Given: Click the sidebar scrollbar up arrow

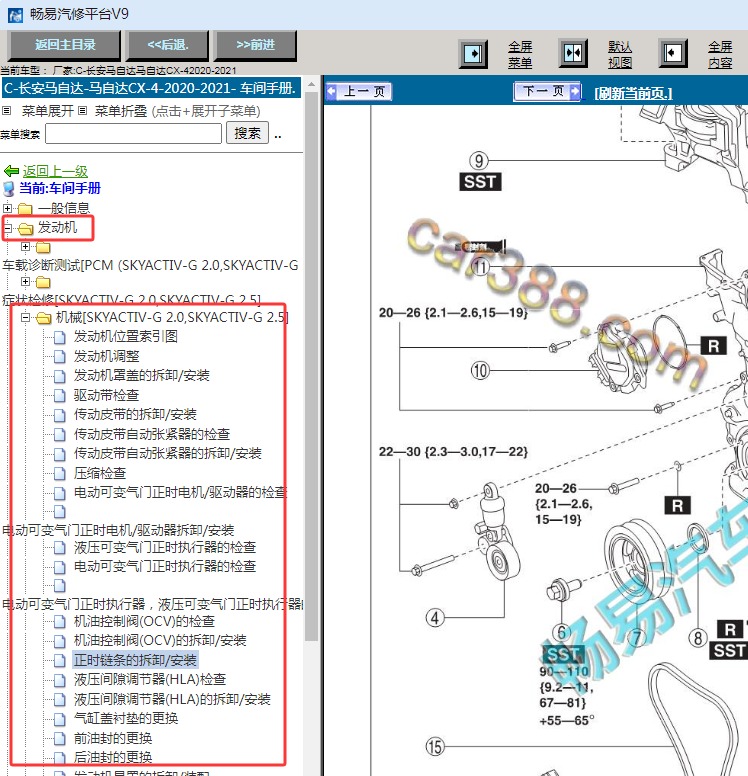Looking at the screenshot, I should [x=311, y=85].
